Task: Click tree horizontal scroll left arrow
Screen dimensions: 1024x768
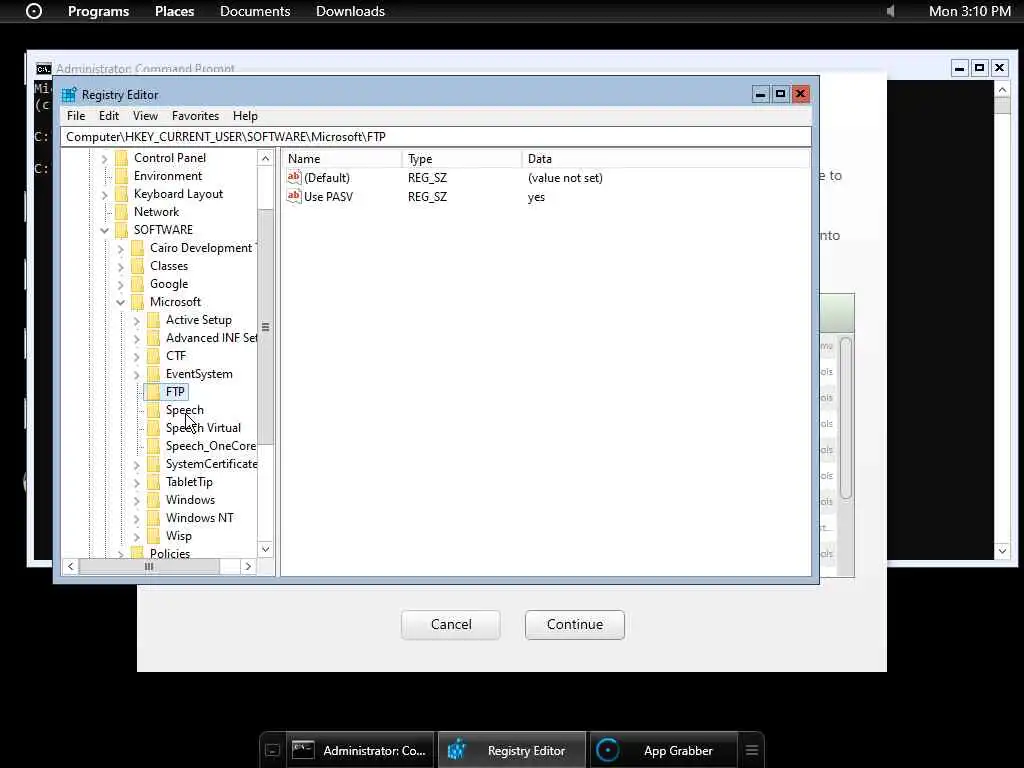Action: coord(71,566)
